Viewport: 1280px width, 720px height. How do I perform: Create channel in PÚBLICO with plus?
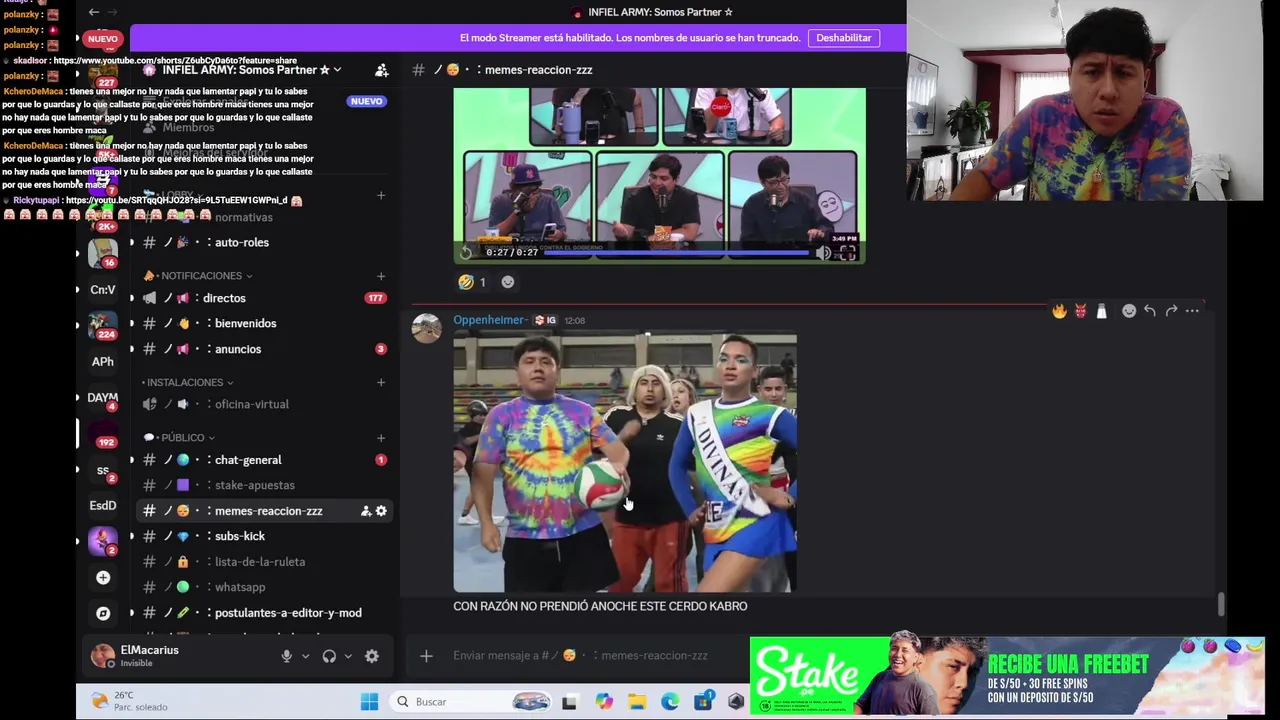pyautogui.click(x=381, y=437)
